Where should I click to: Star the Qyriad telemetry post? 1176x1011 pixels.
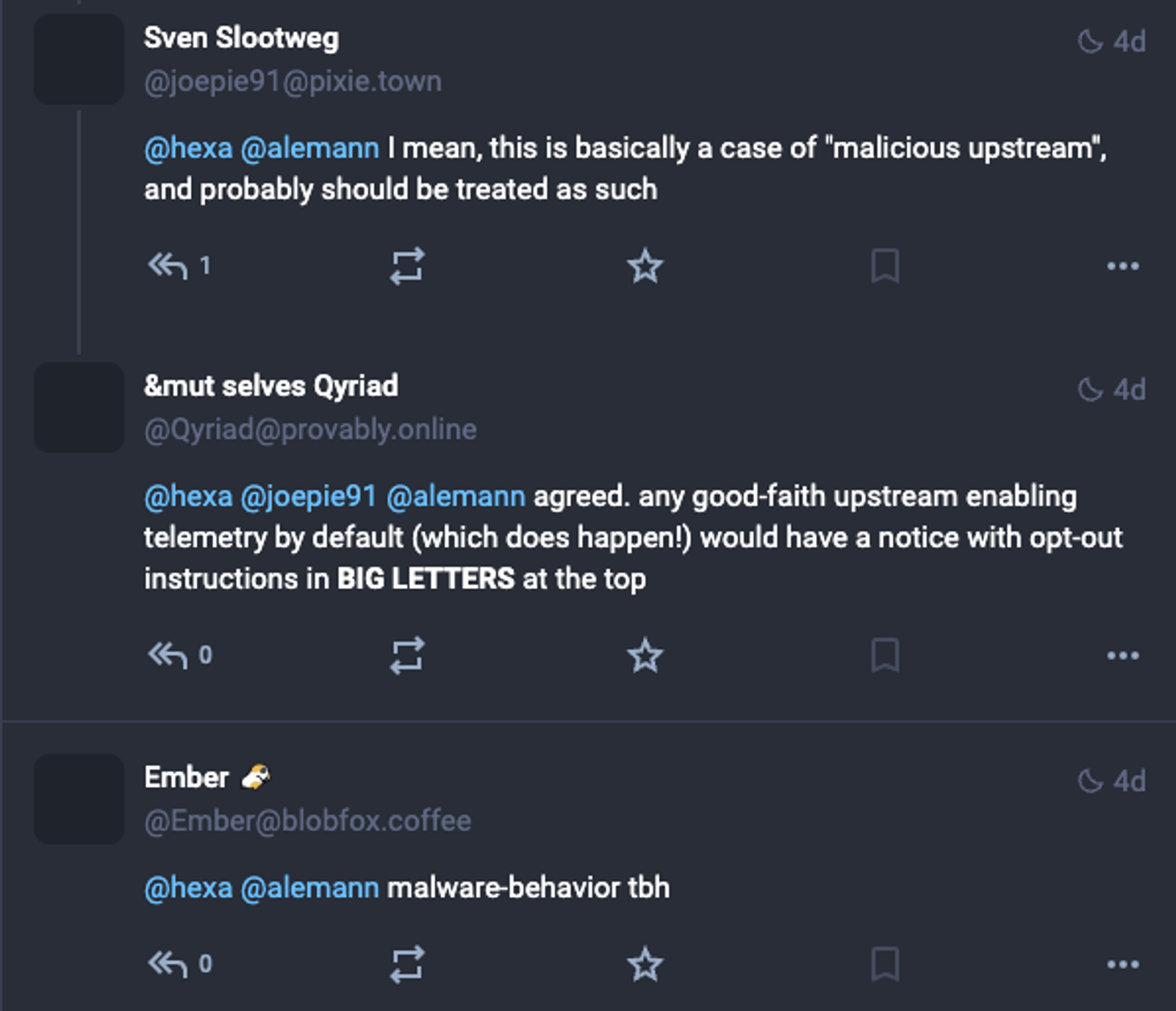645,654
